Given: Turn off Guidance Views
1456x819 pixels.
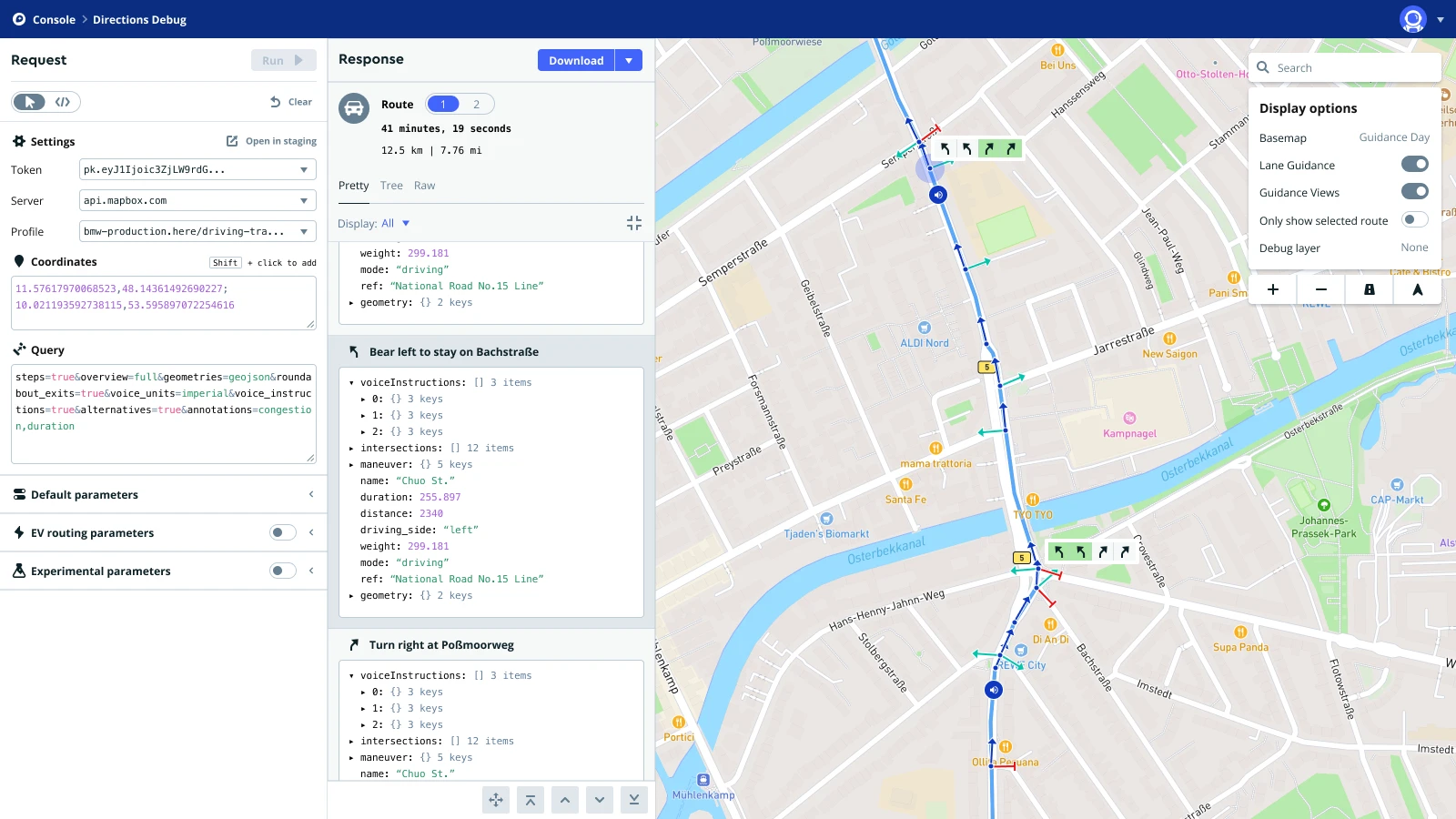Looking at the screenshot, I should click(1415, 191).
